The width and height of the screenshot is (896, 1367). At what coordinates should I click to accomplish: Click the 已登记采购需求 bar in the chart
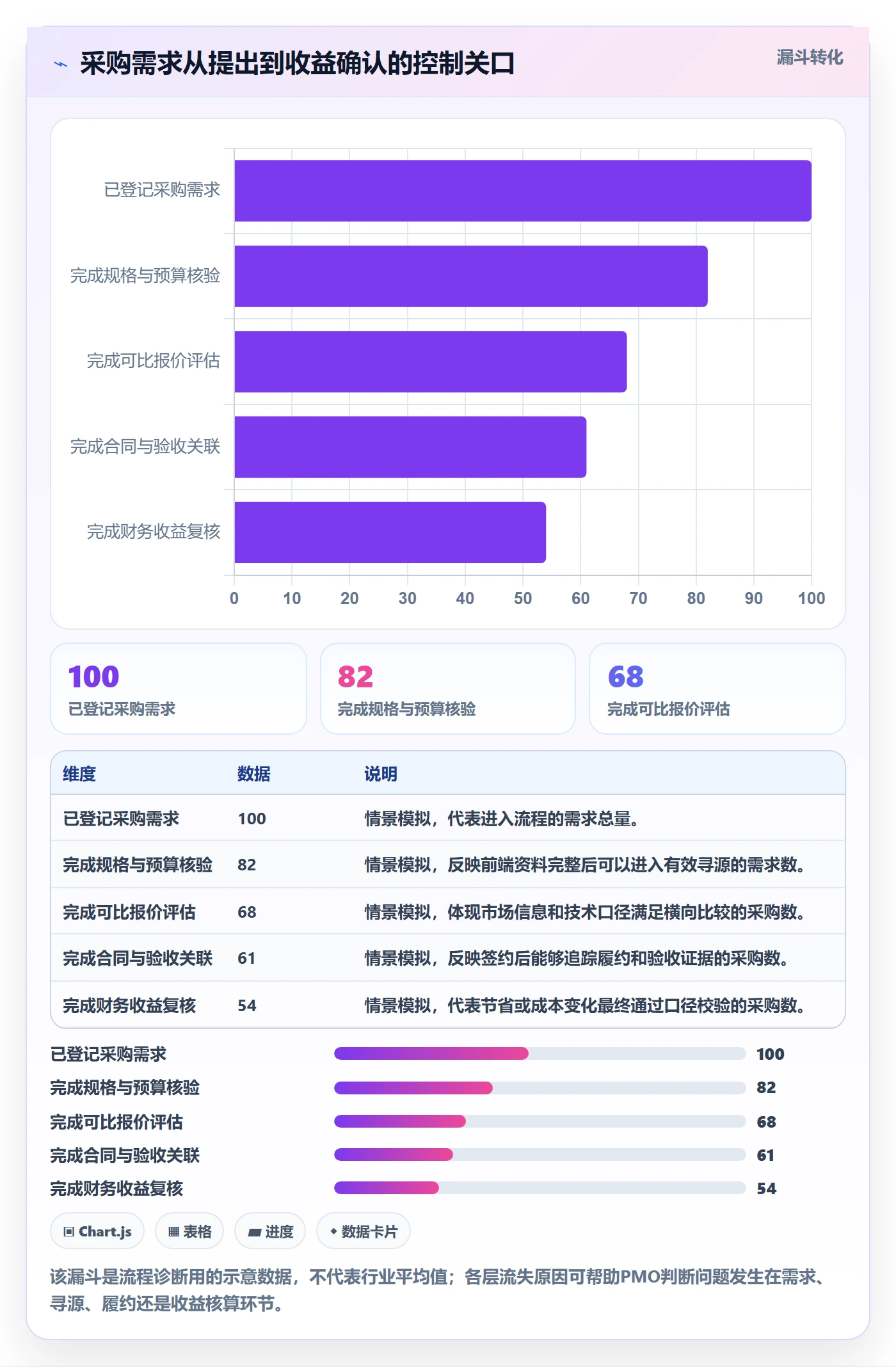pyautogui.click(x=523, y=191)
